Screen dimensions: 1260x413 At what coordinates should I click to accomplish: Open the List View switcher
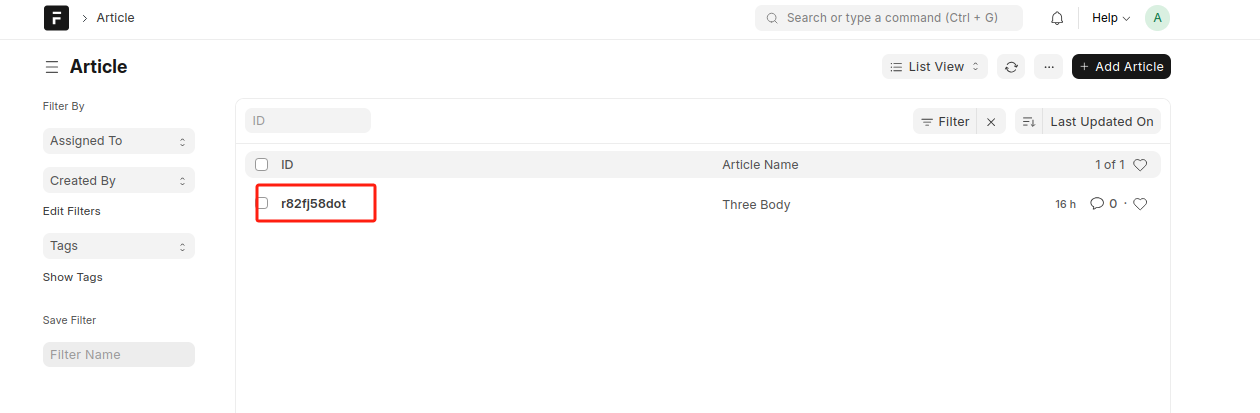pyautogui.click(x=935, y=67)
